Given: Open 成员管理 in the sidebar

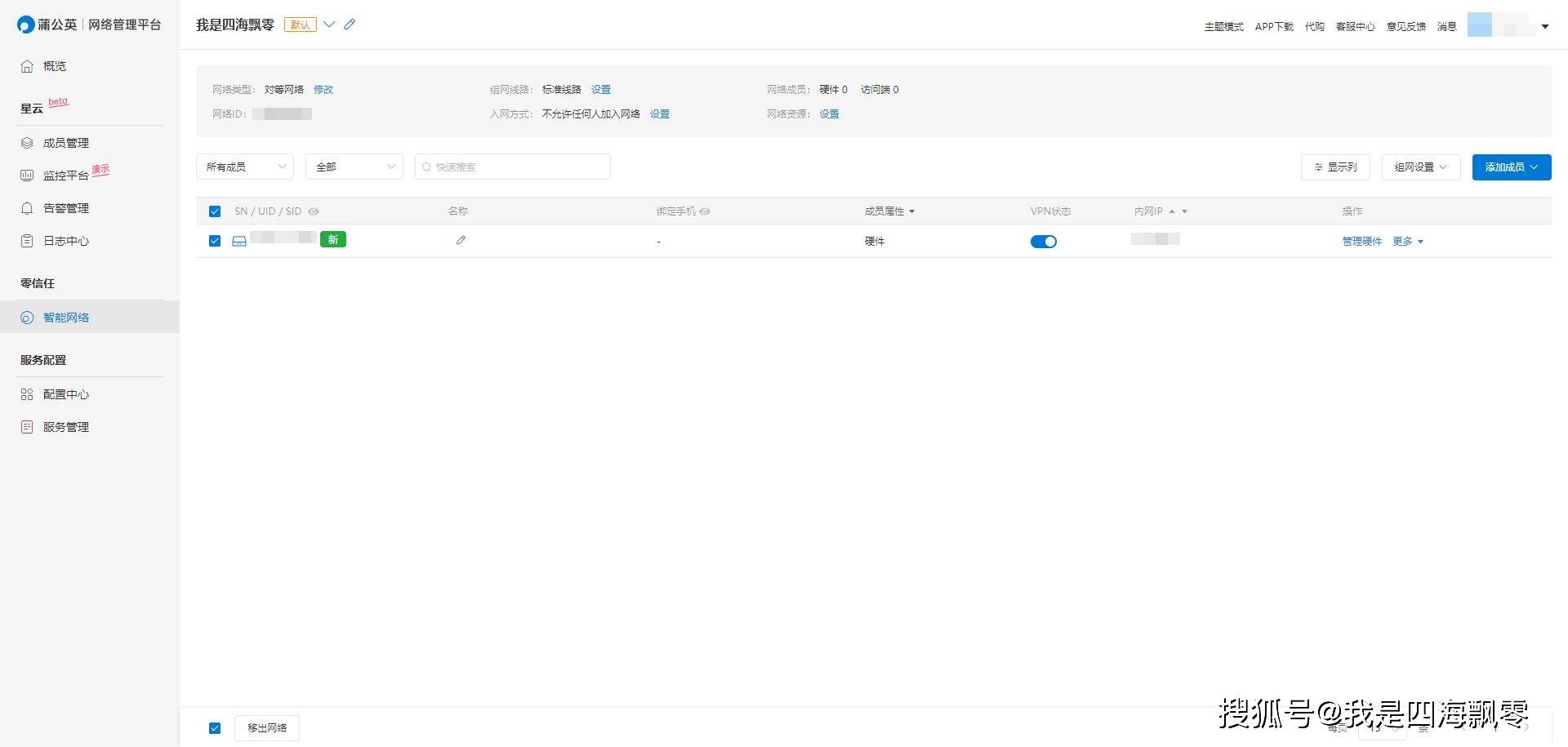Looking at the screenshot, I should 65,143.
